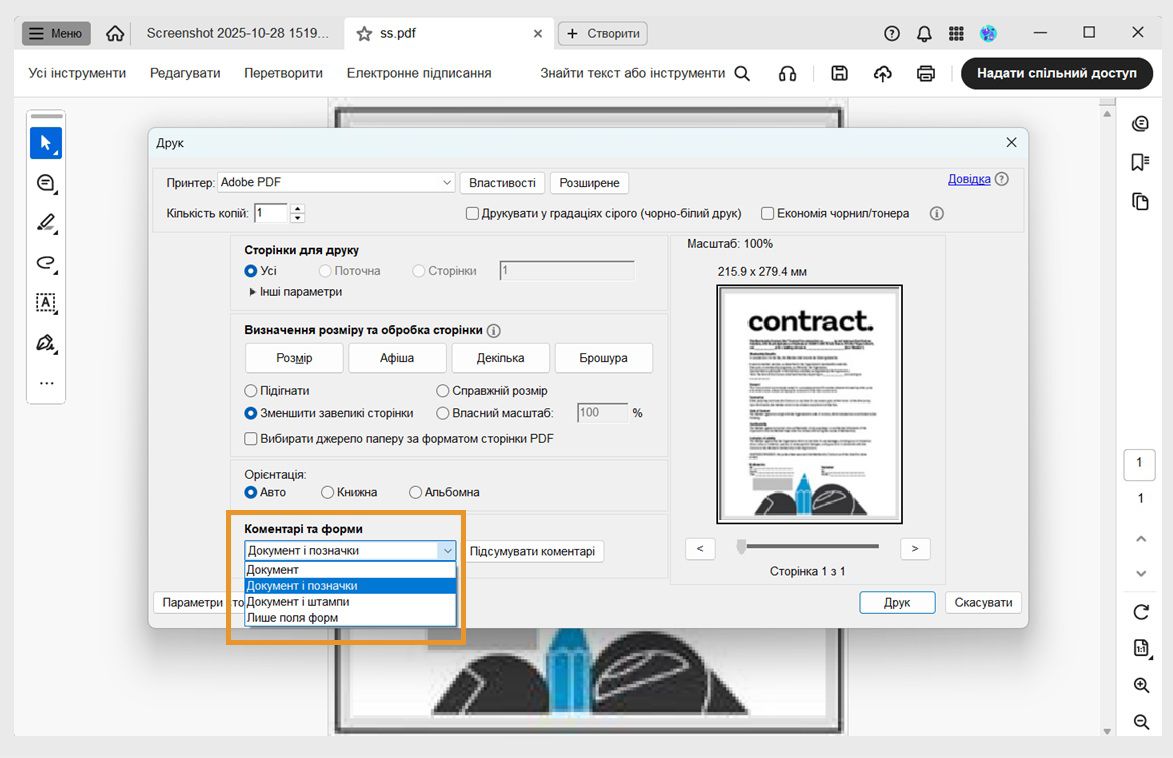Viewport: 1173px width, 758px height.
Task: Enable black-and-white grayscale printing
Action: click(472, 213)
